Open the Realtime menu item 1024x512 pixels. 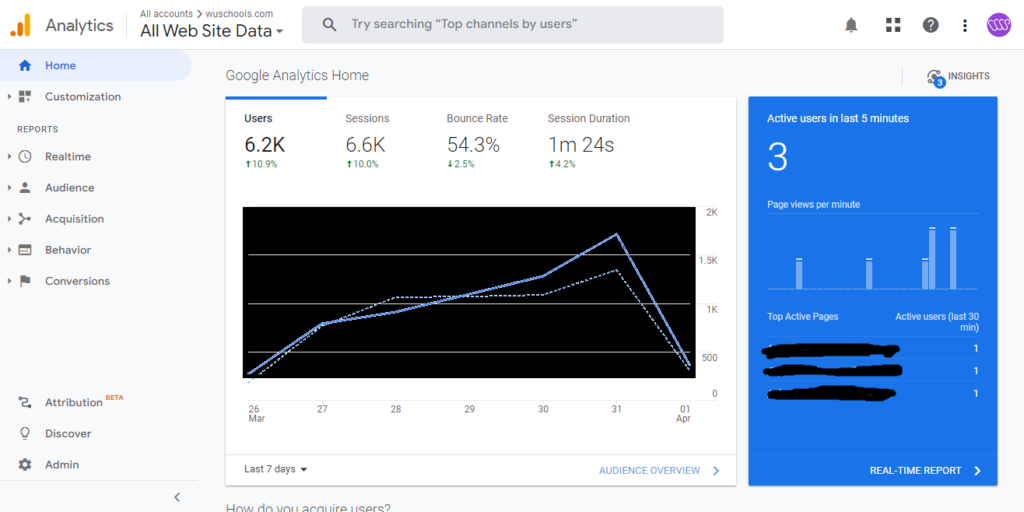68,157
